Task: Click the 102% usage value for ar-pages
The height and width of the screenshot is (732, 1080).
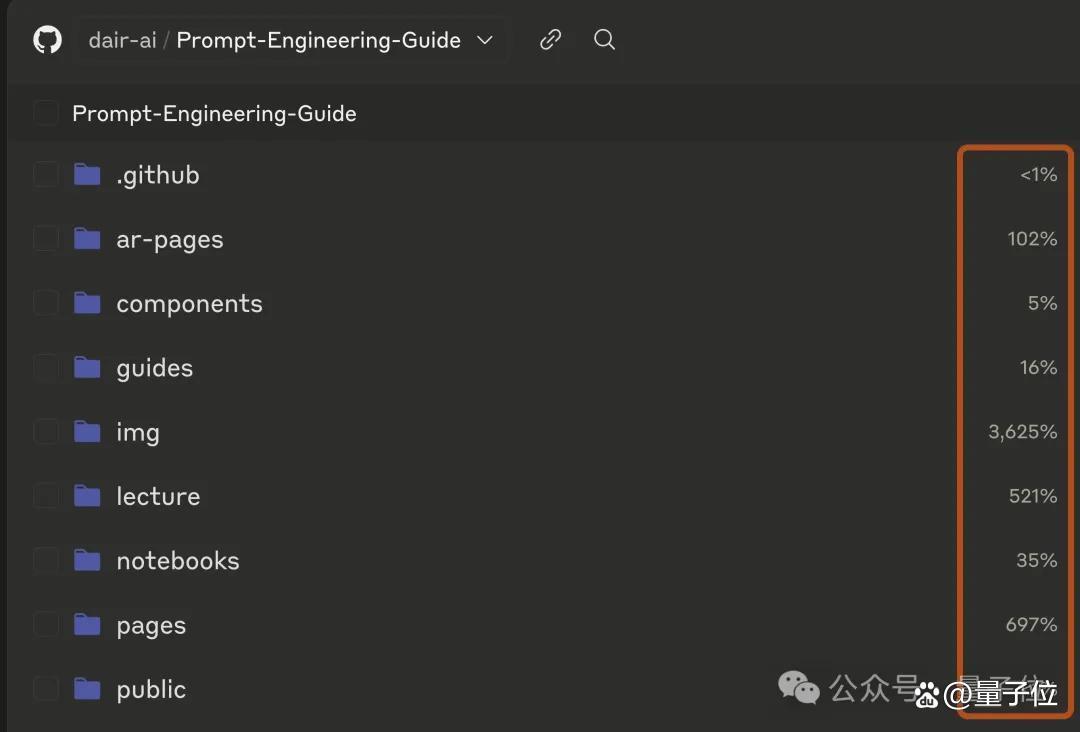Action: (x=1032, y=239)
